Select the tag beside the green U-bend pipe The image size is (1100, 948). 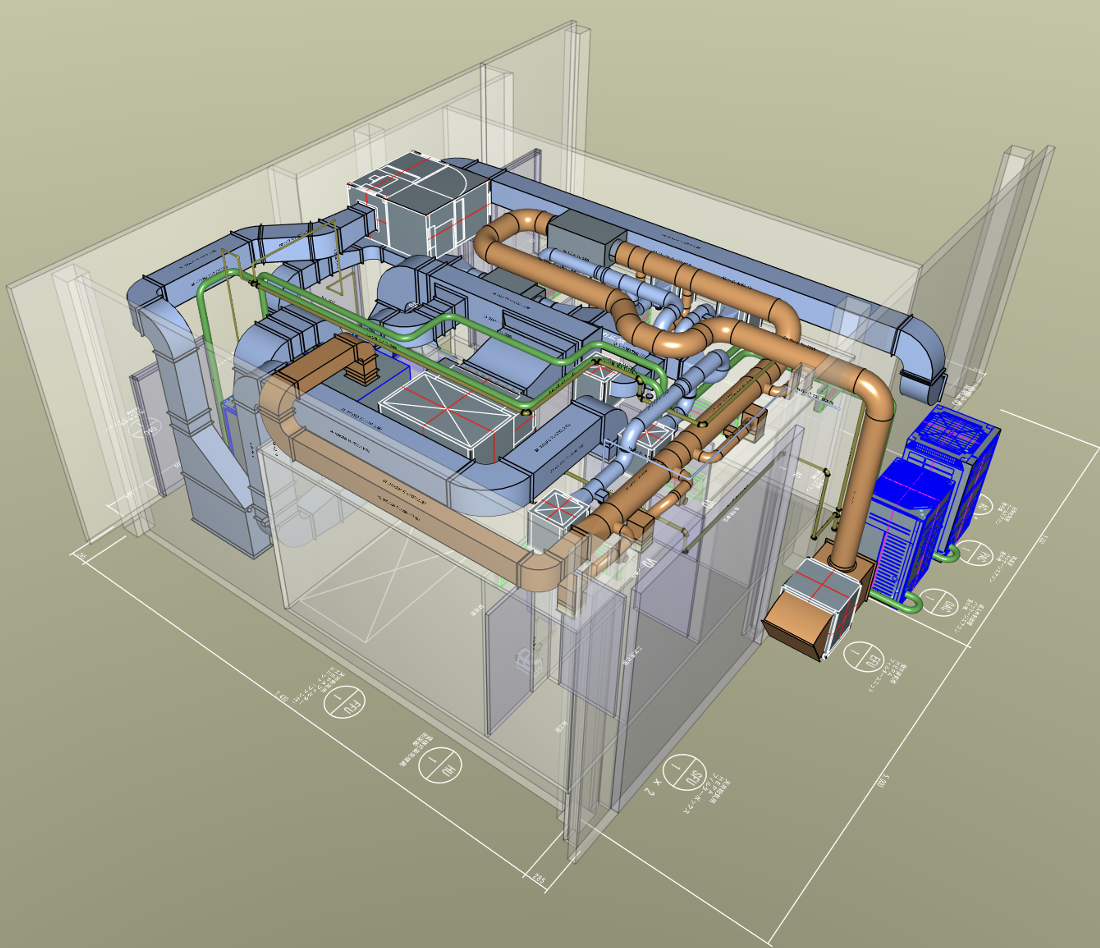(939, 603)
